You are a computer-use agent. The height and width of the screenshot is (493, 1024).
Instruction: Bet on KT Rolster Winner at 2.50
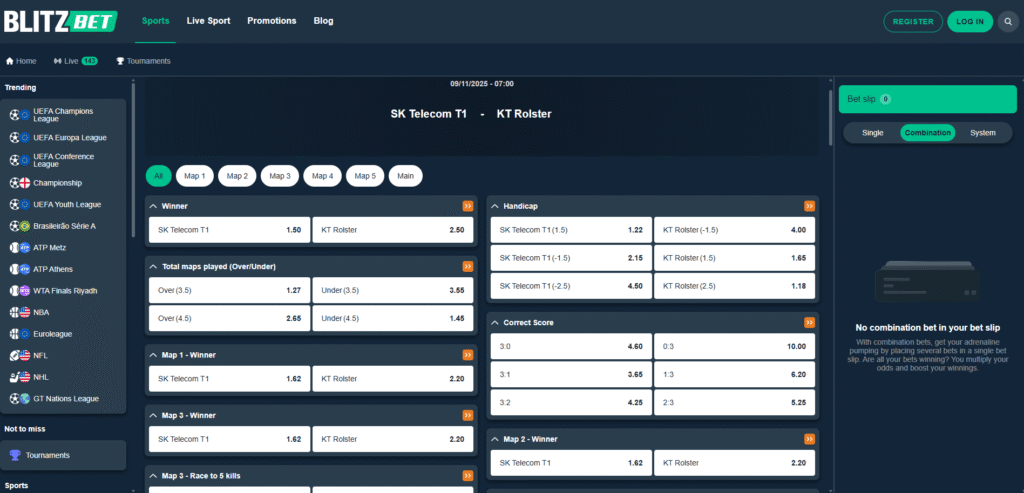(393, 230)
